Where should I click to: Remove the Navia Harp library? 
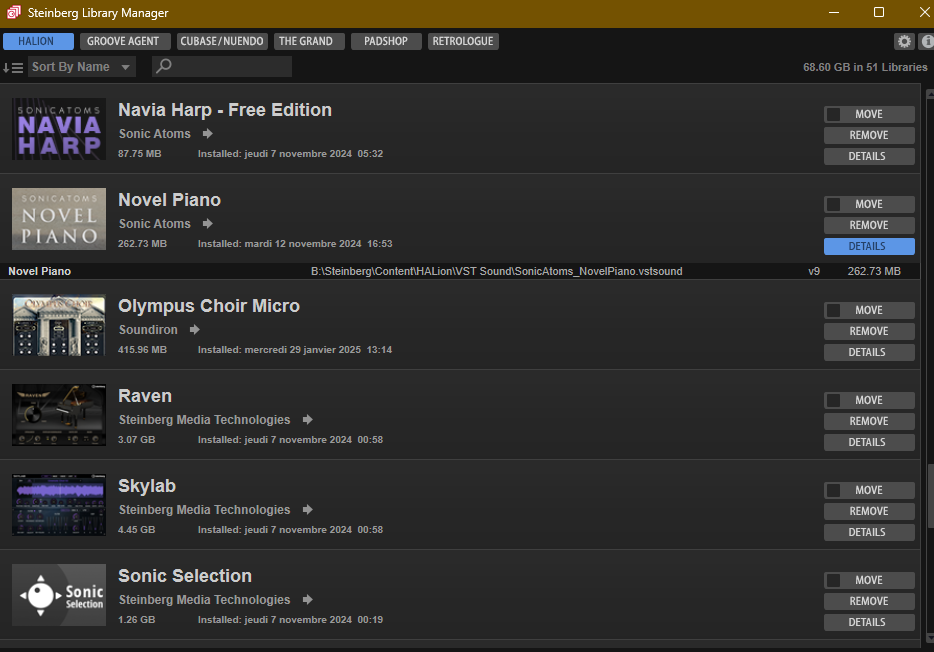click(869, 135)
